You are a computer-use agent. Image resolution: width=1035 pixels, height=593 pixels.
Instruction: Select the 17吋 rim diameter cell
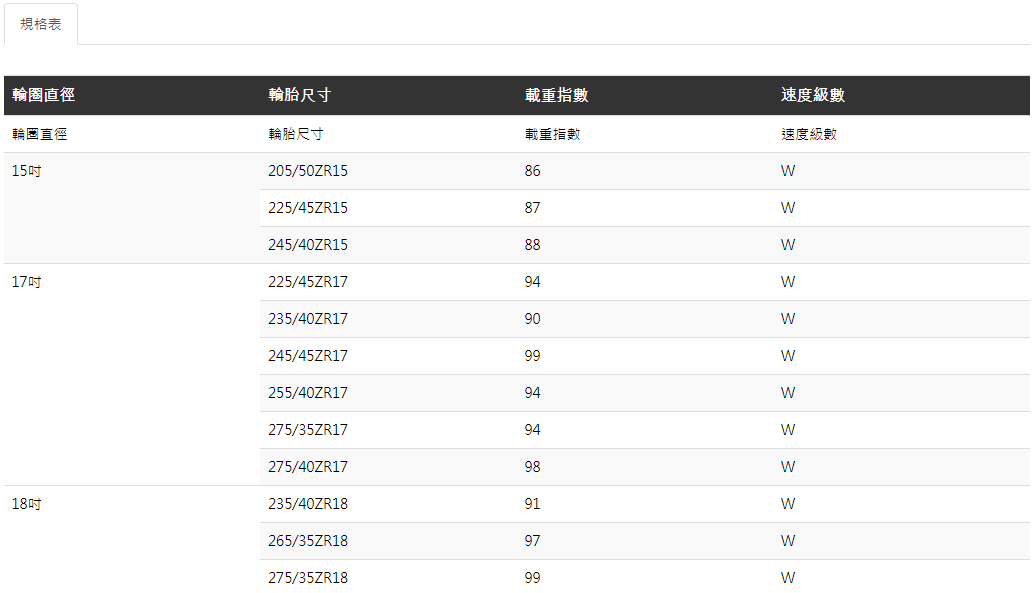point(27,282)
